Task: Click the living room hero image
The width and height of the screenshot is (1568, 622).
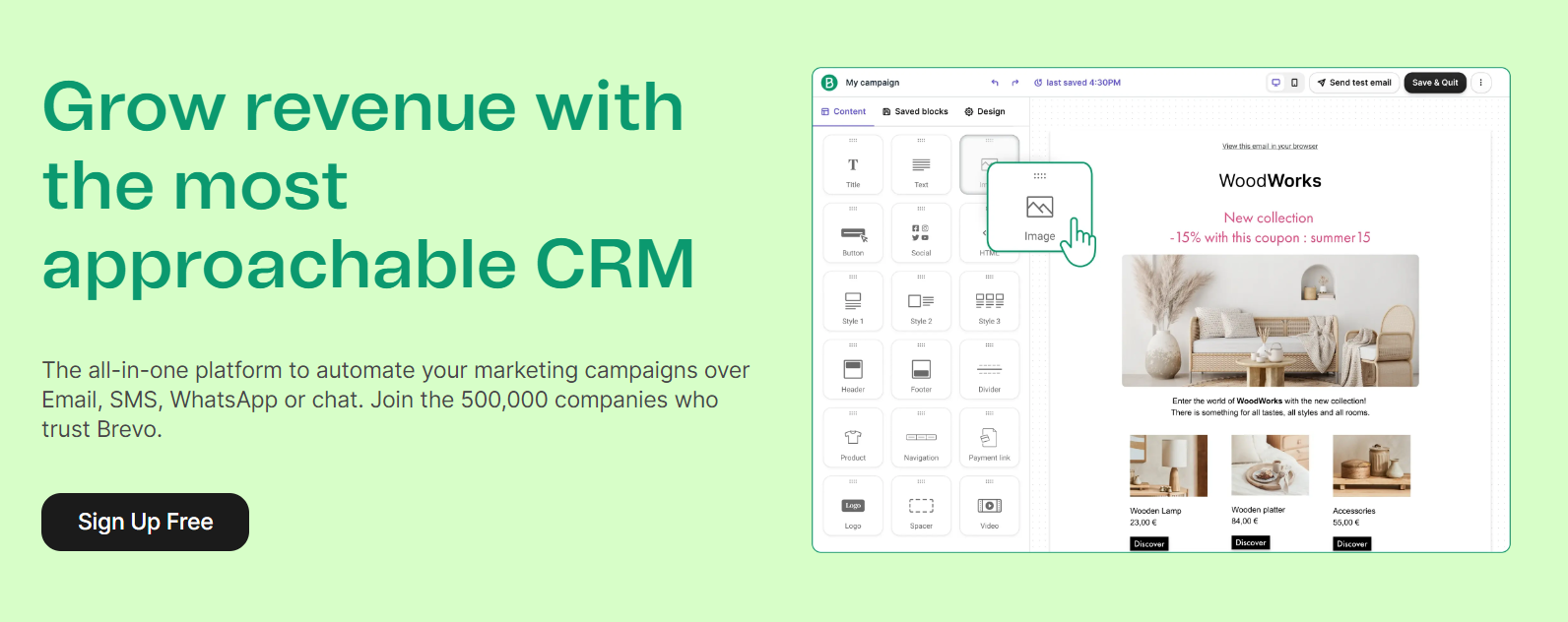Action: pos(1270,321)
